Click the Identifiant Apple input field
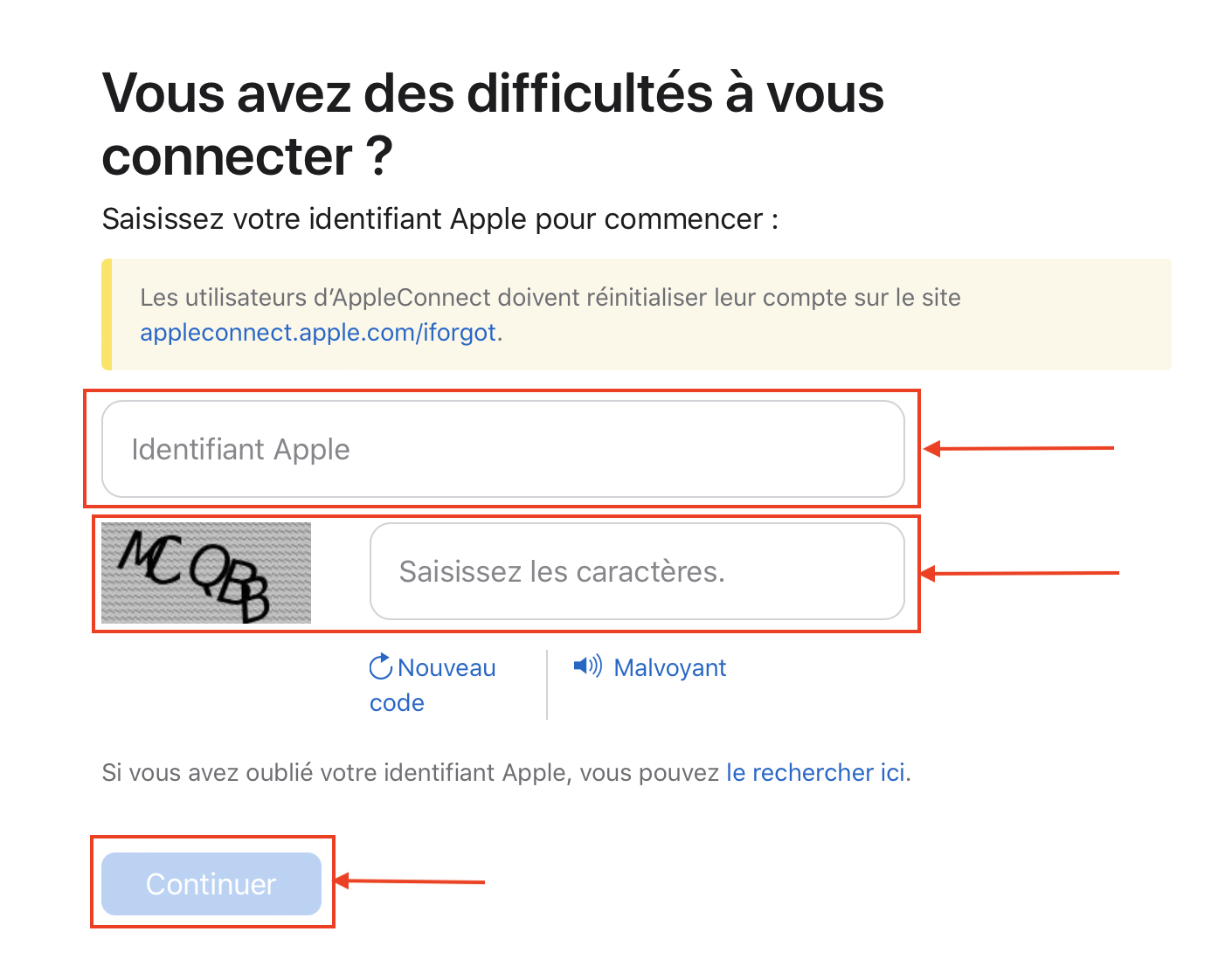The image size is (1232, 980). point(502,449)
